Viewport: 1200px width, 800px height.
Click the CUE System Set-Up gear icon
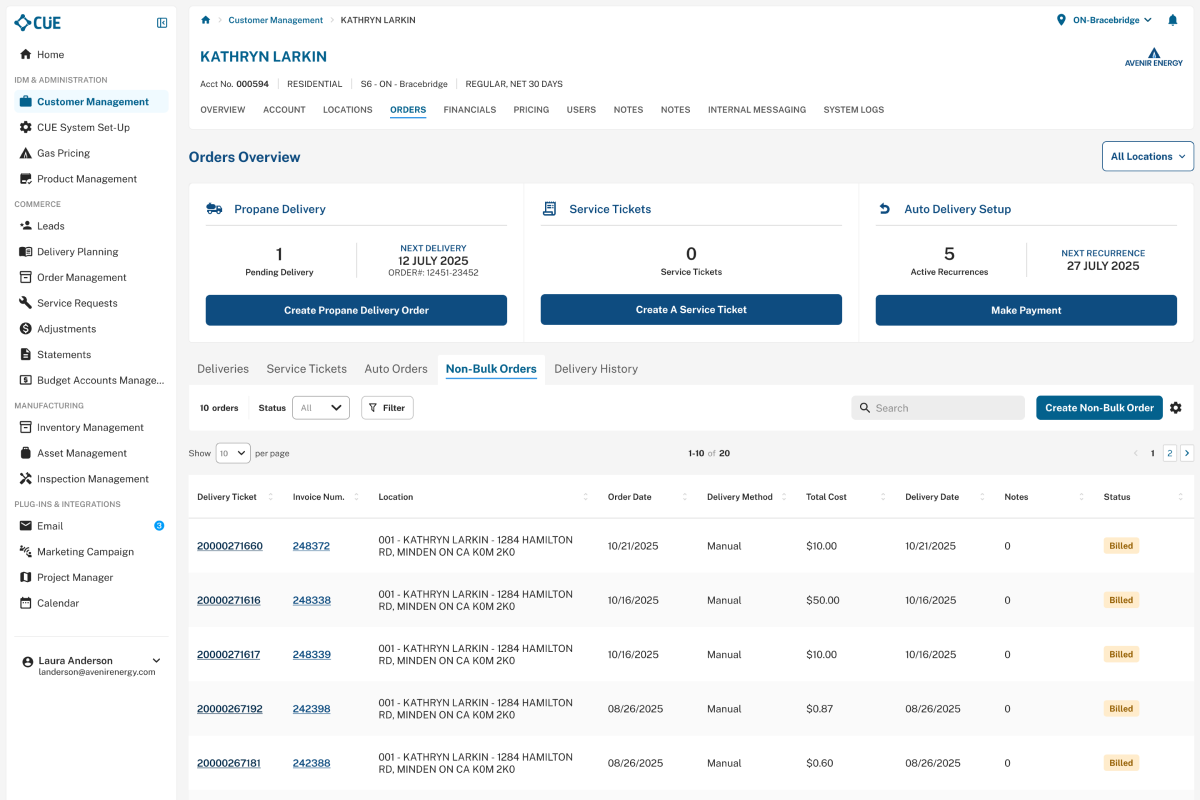pyautogui.click(x=26, y=127)
